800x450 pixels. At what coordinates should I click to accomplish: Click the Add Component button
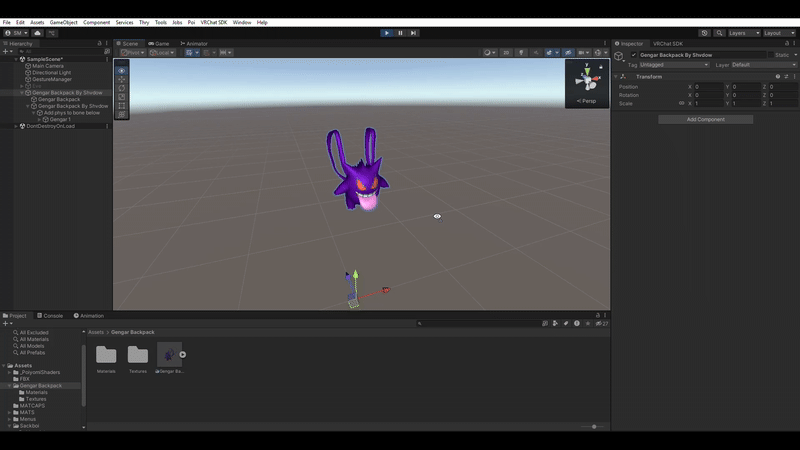pos(705,119)
